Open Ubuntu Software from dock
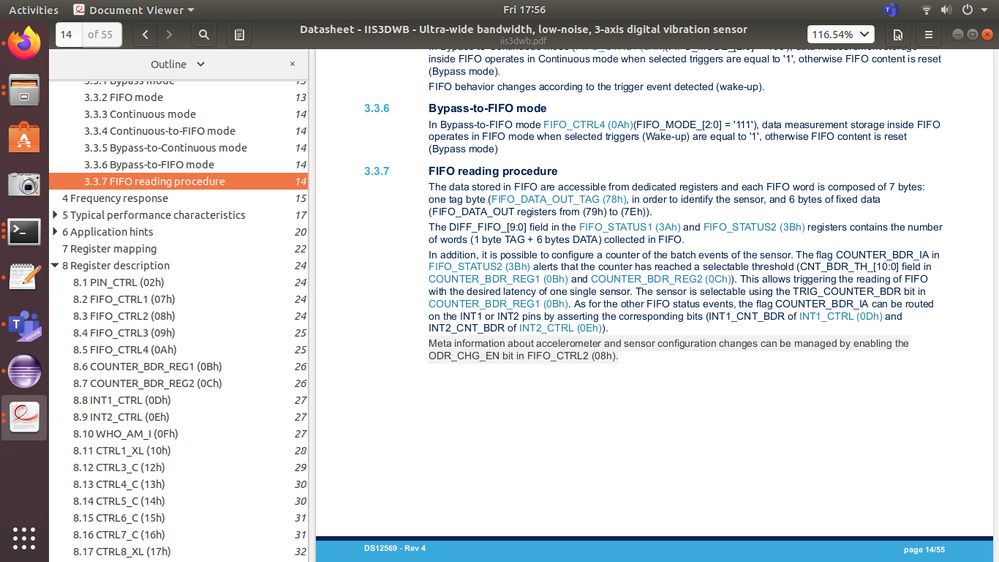Screen dimensions: 999x562 click(24, 137)
